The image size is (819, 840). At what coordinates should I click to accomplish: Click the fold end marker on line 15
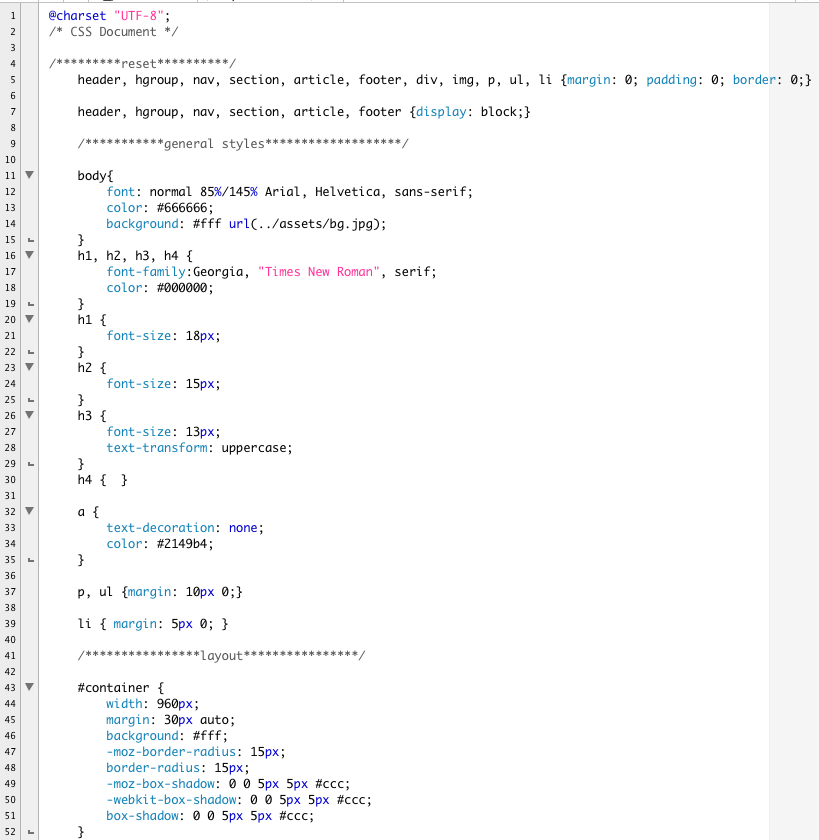tap(29, 240)
